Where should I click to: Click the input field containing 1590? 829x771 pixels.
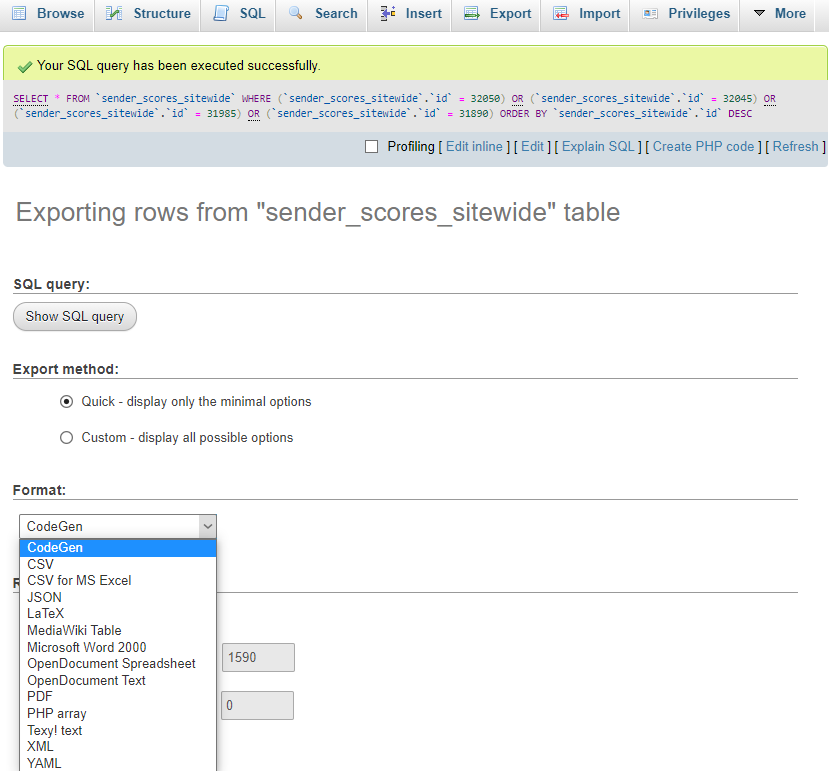(257, 657)
